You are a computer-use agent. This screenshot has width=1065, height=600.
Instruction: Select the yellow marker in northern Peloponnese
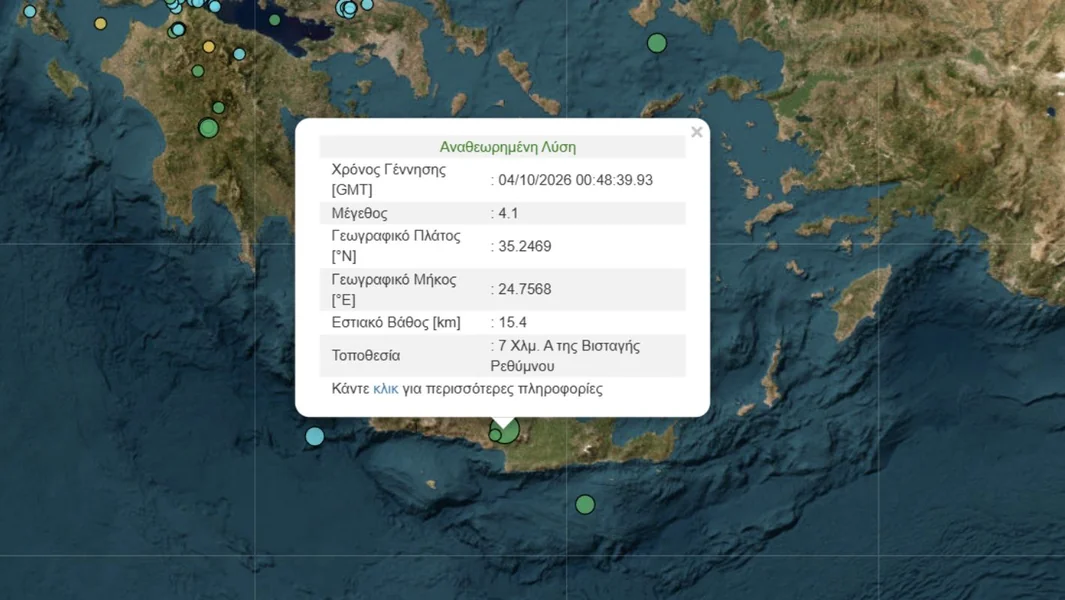[x=209, y=47]
